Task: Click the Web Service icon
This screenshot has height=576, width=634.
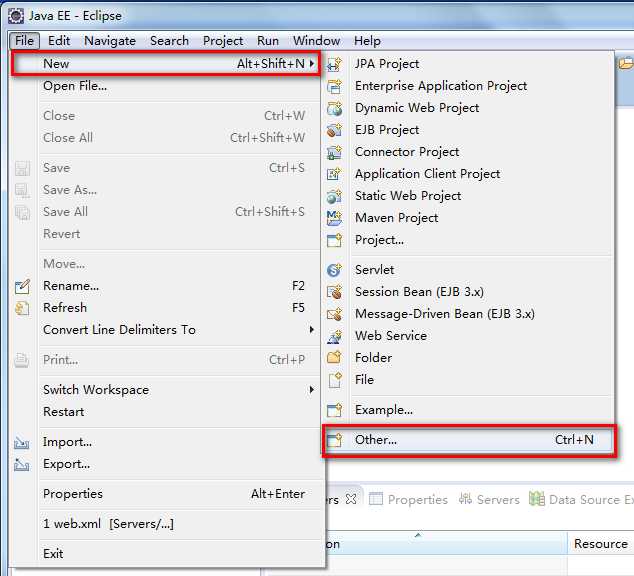Action: pyautogui.click(x=334, y=336)
